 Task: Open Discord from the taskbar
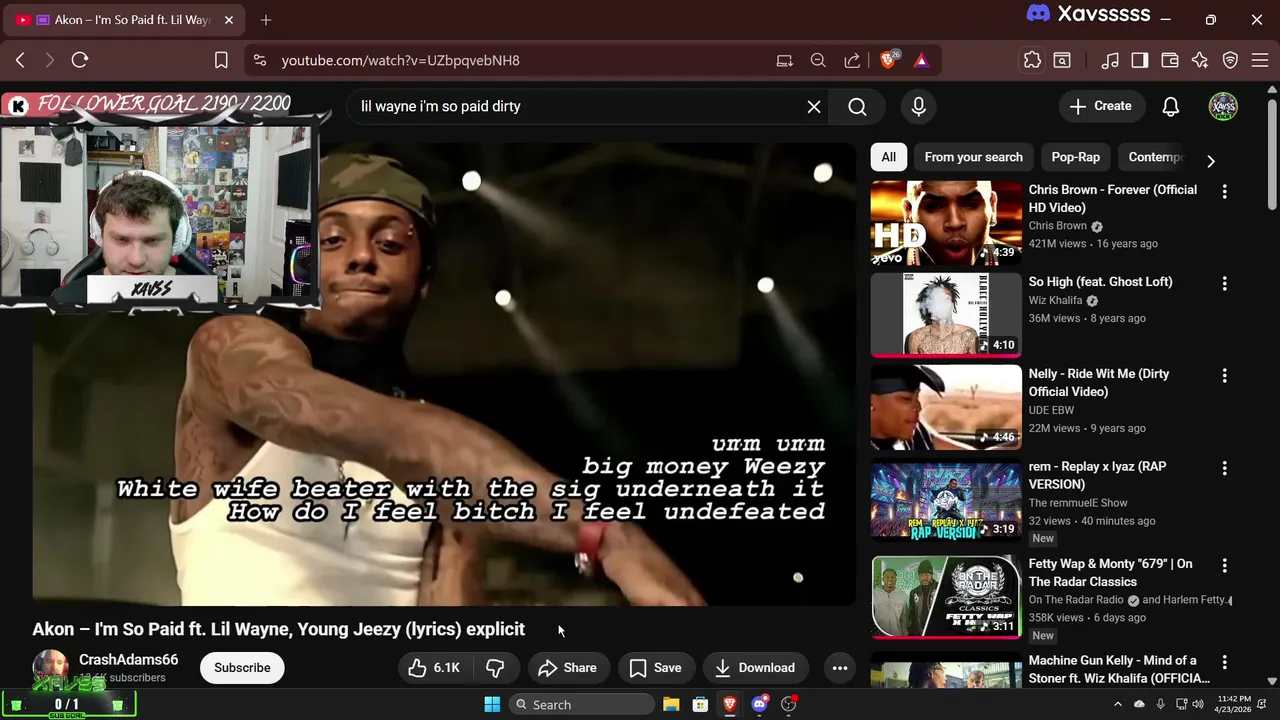click(760, 705)
